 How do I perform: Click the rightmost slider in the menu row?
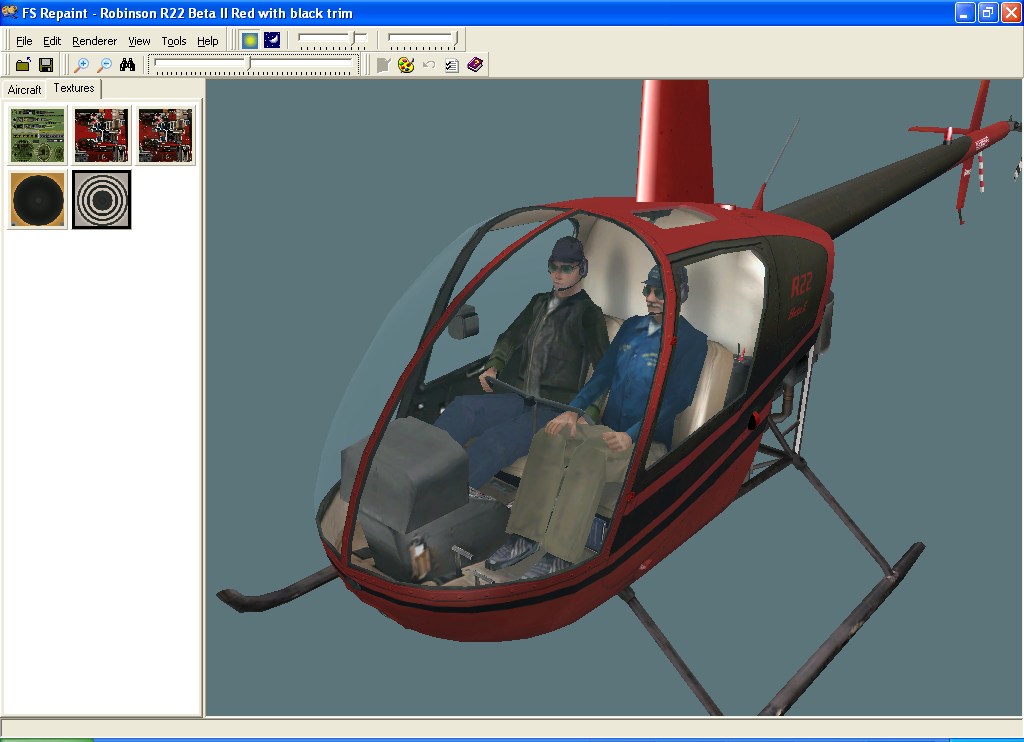tap(423, 40)
